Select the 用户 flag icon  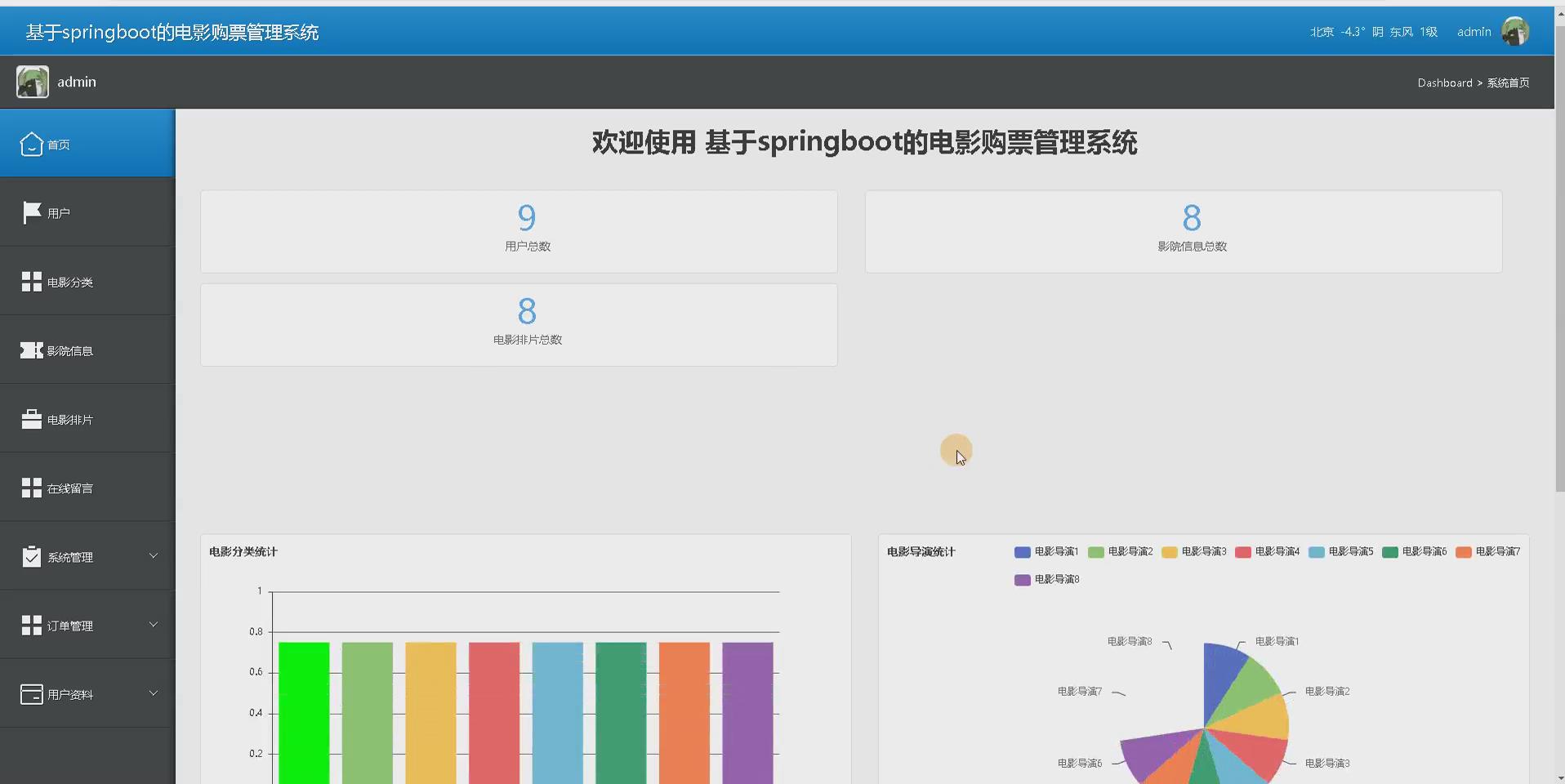coord(31,212)
